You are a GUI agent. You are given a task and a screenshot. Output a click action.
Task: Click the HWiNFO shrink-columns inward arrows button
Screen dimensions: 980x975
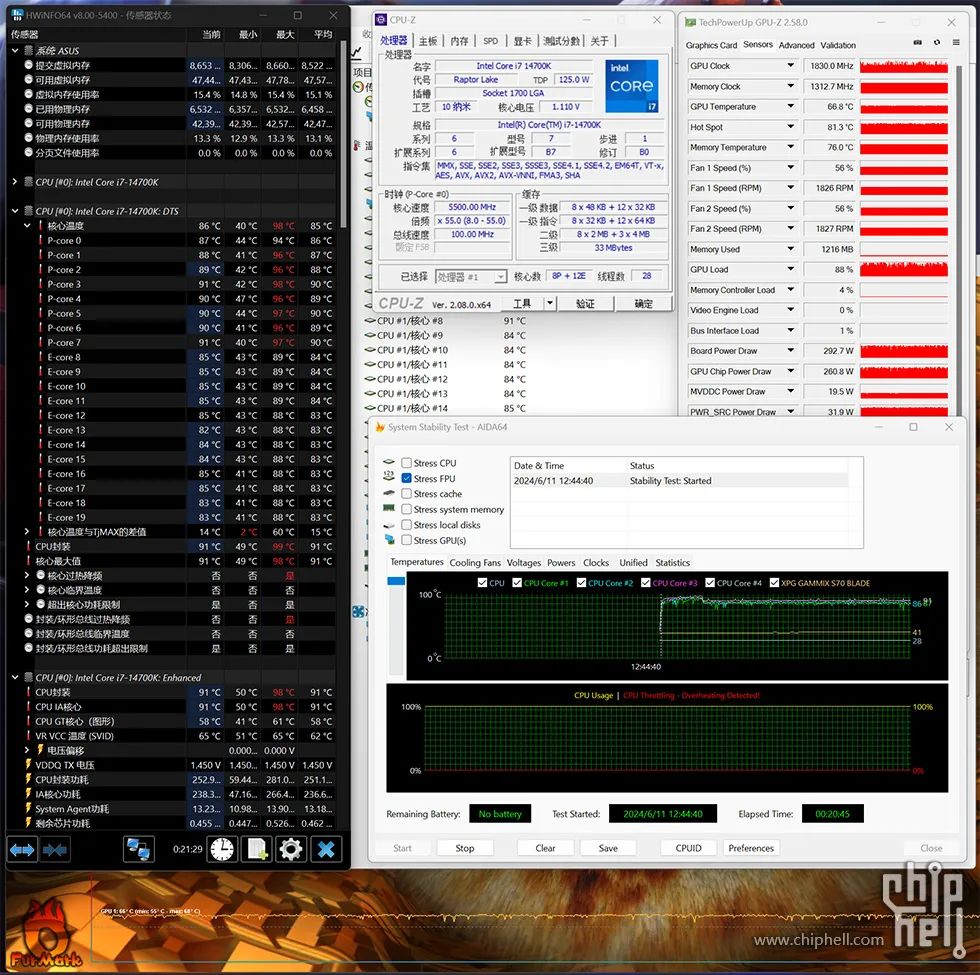pos(55,849)
